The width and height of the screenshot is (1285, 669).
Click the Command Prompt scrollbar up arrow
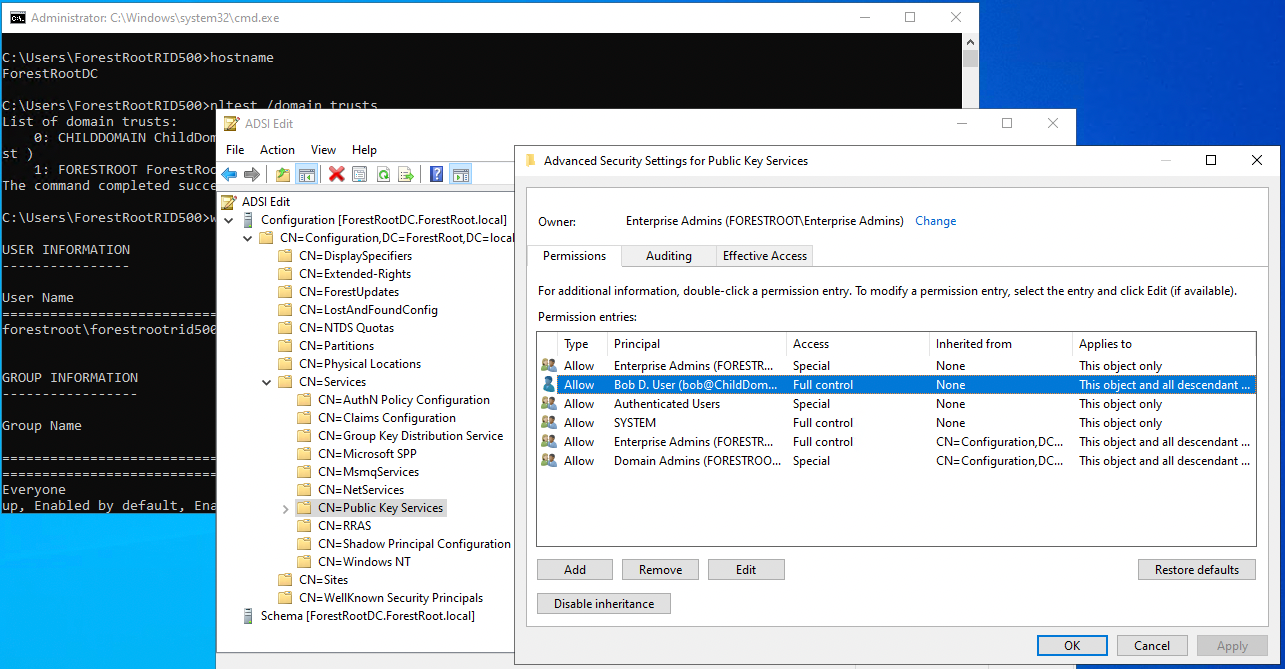tap(970, 42)
